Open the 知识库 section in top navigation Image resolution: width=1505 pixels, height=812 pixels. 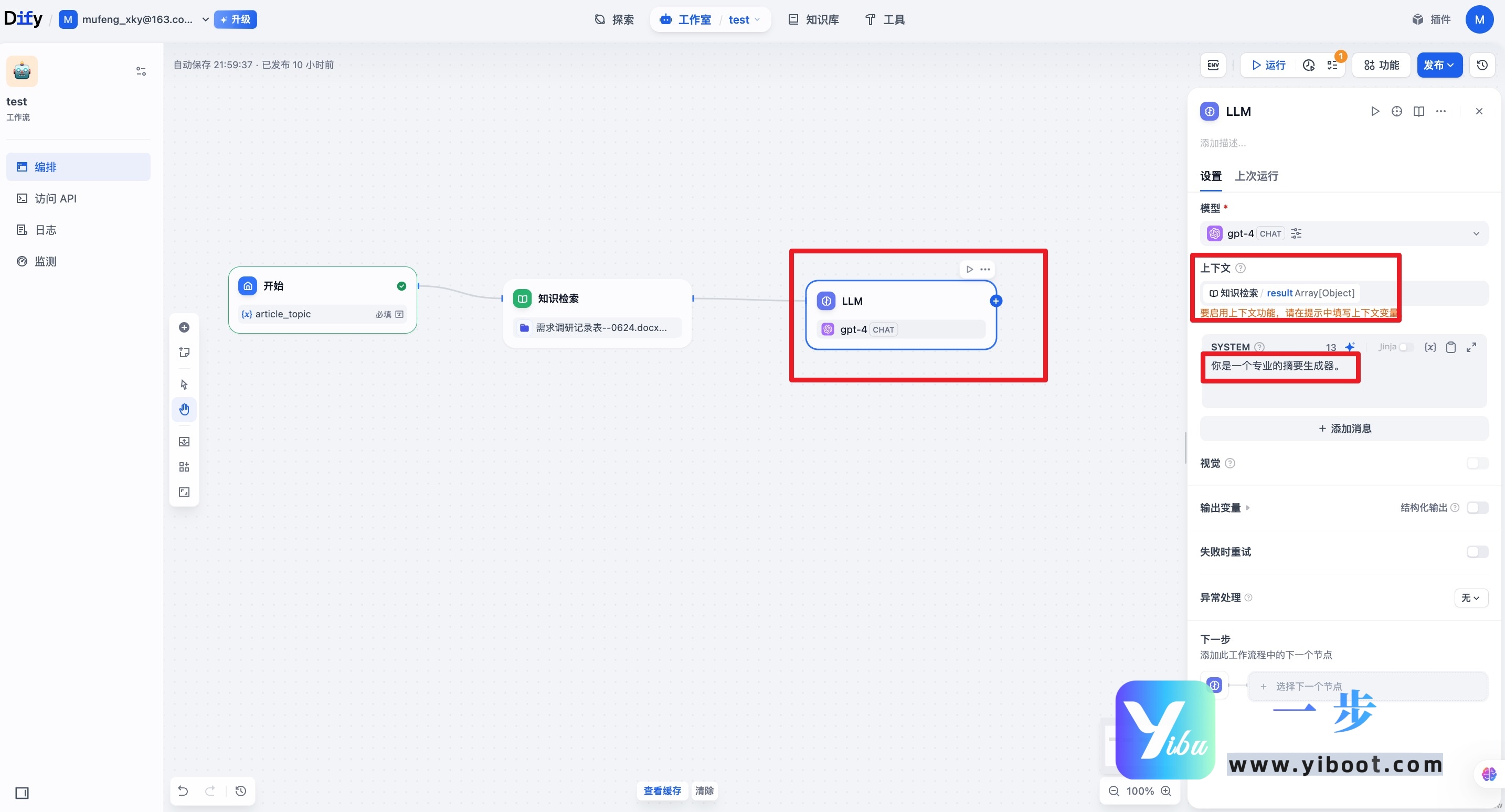point(813,19)
